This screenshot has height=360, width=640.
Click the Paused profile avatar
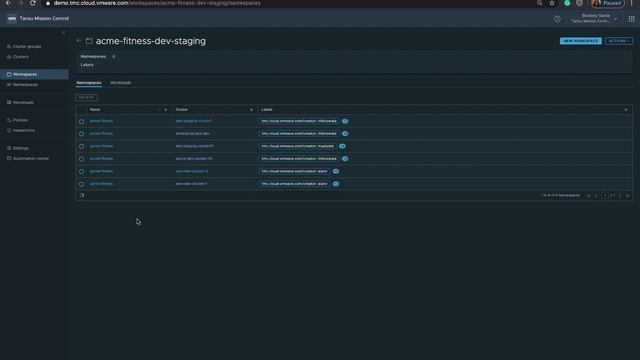click(x=607, y=3)
